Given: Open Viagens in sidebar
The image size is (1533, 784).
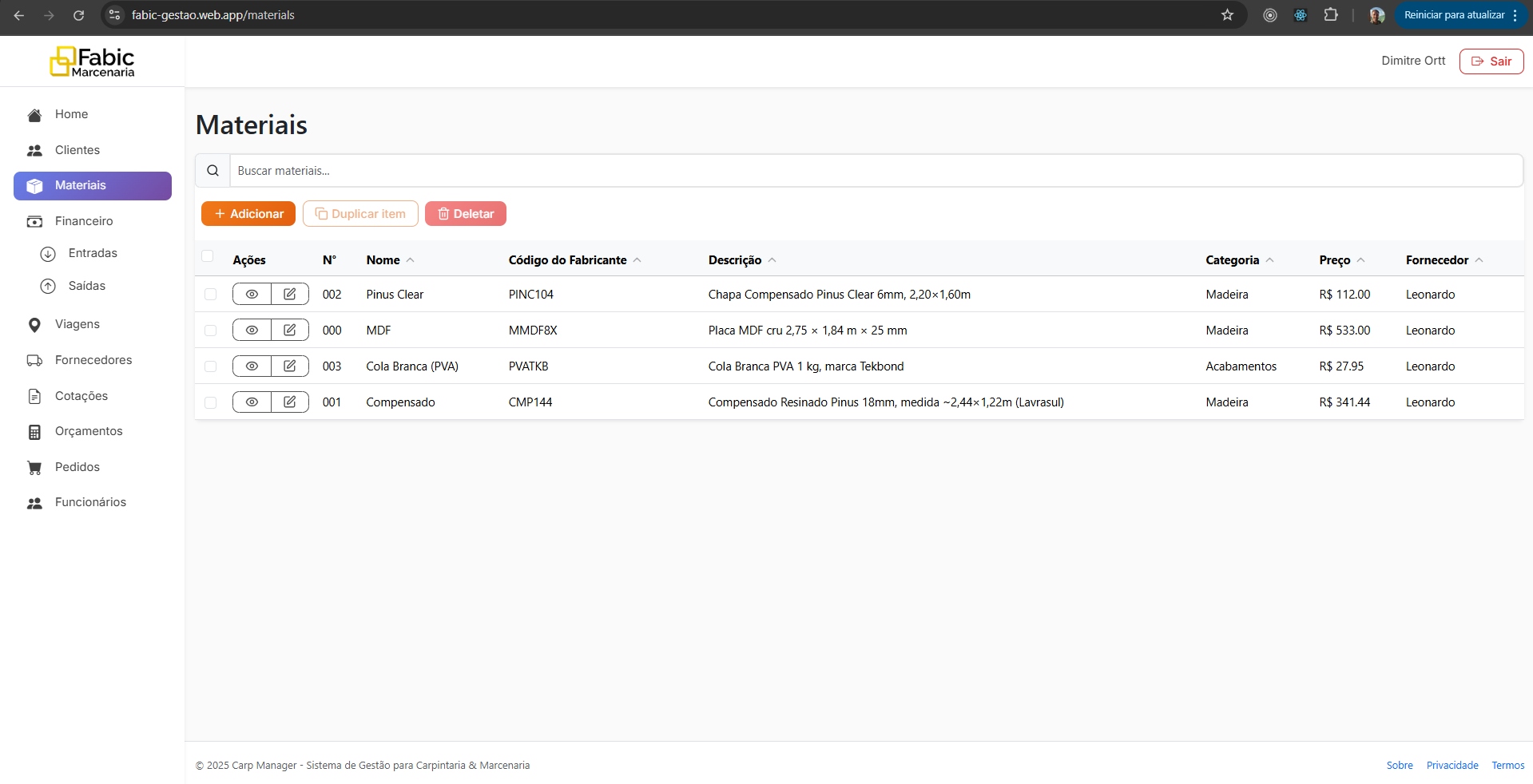Looking at the screenshot, I should click(93, 324).
